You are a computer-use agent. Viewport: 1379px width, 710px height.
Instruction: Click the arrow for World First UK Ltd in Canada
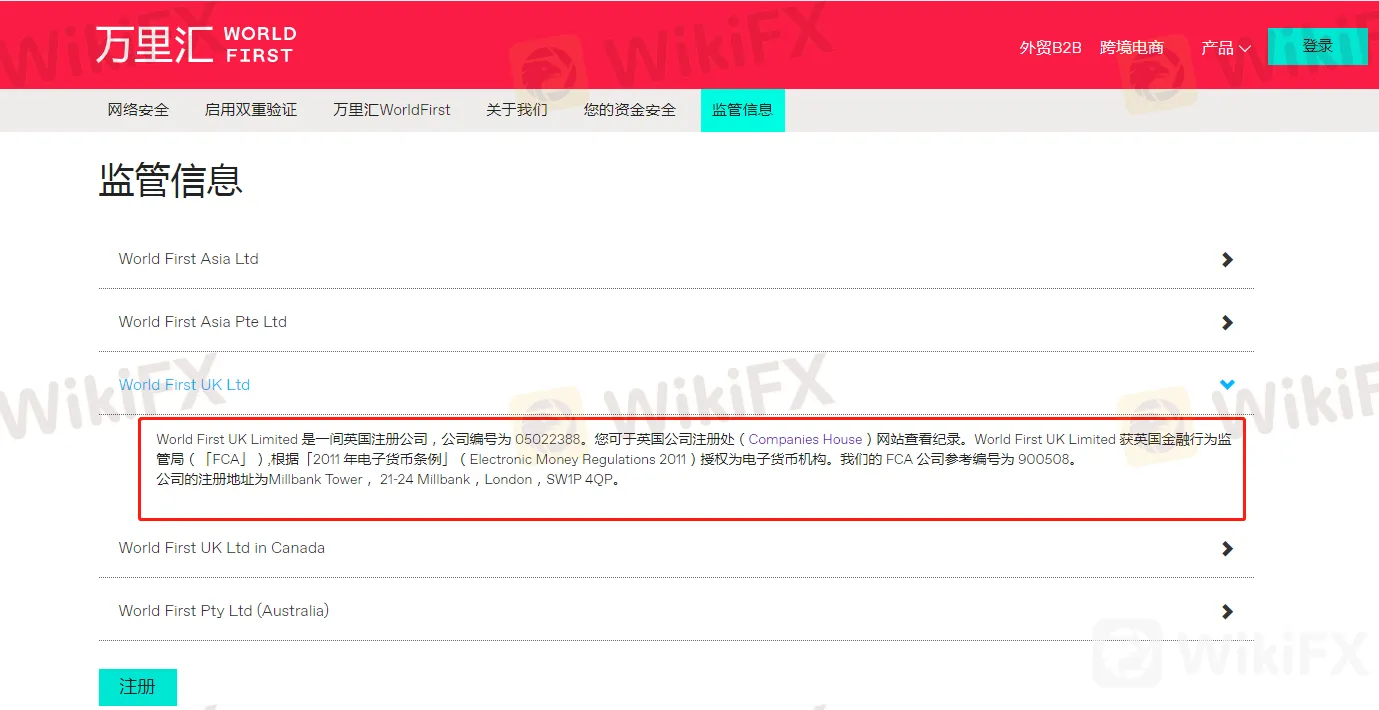click(x=1227, y=549)
